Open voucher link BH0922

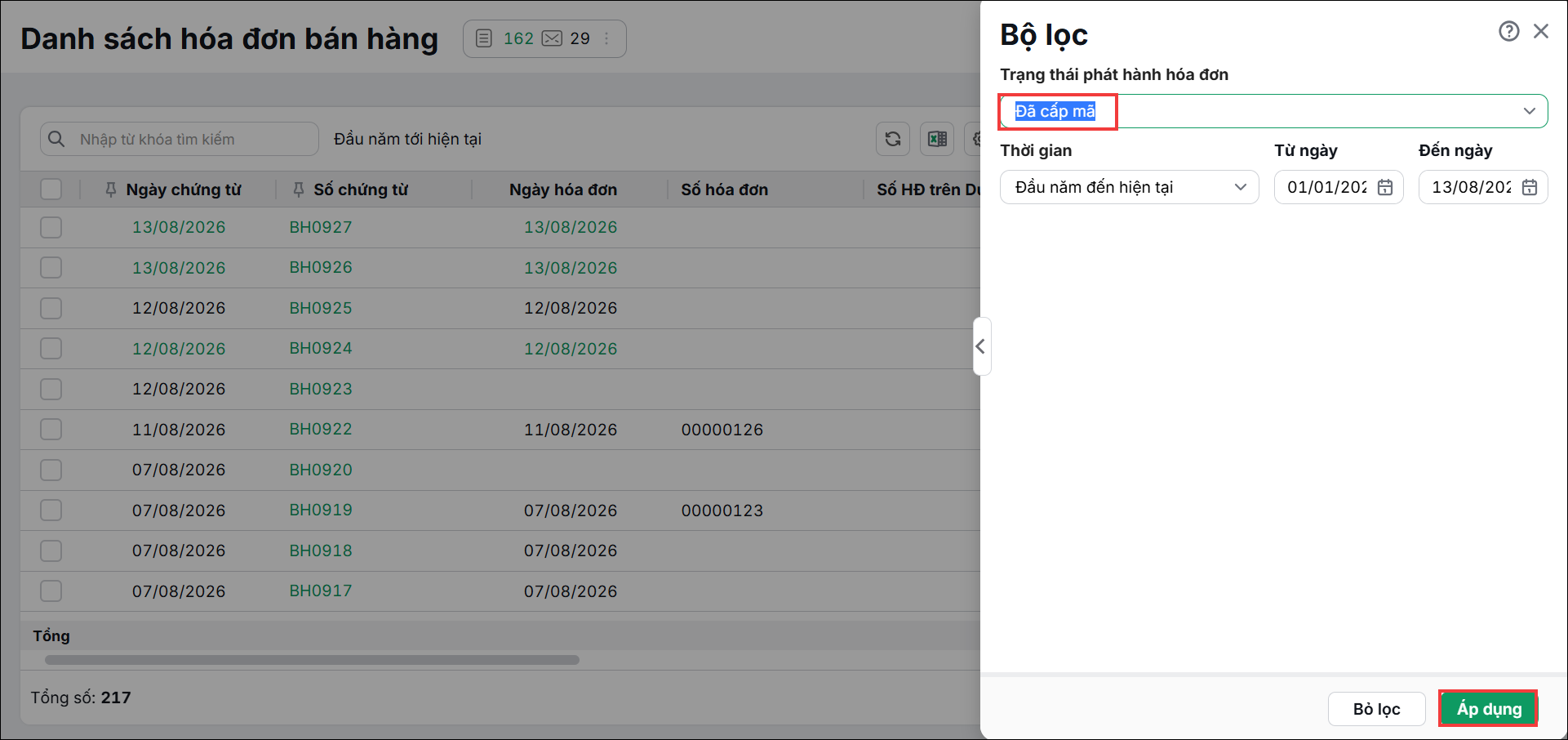coord(321,430)
